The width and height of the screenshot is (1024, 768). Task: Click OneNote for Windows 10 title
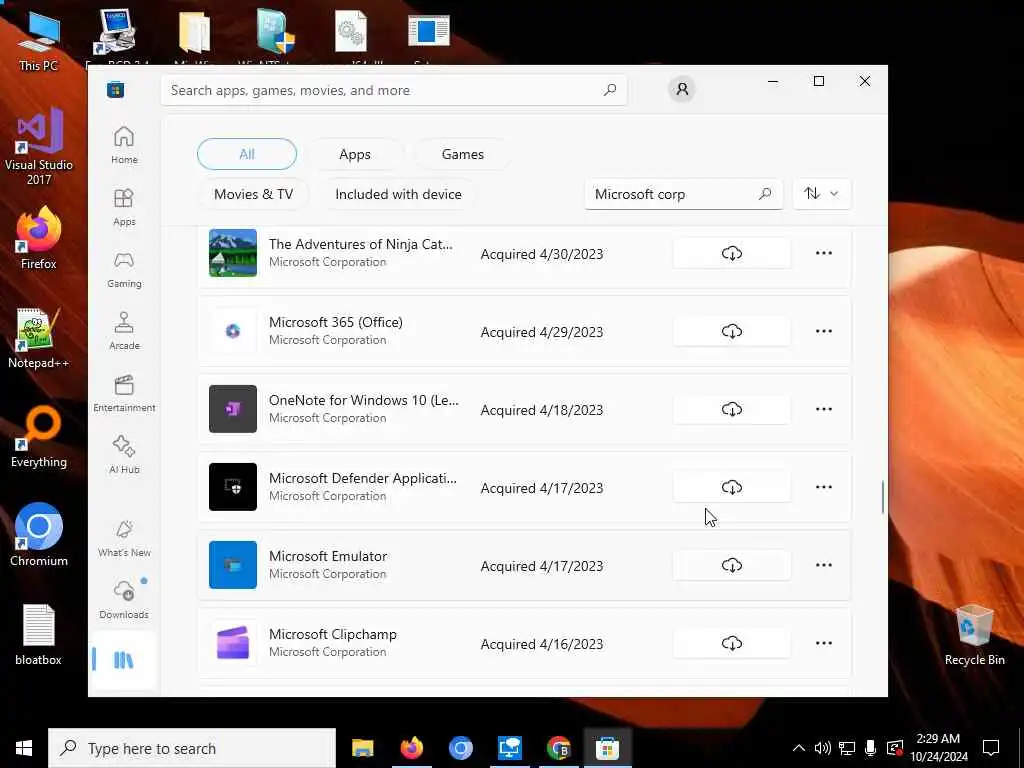pos(364,400)
